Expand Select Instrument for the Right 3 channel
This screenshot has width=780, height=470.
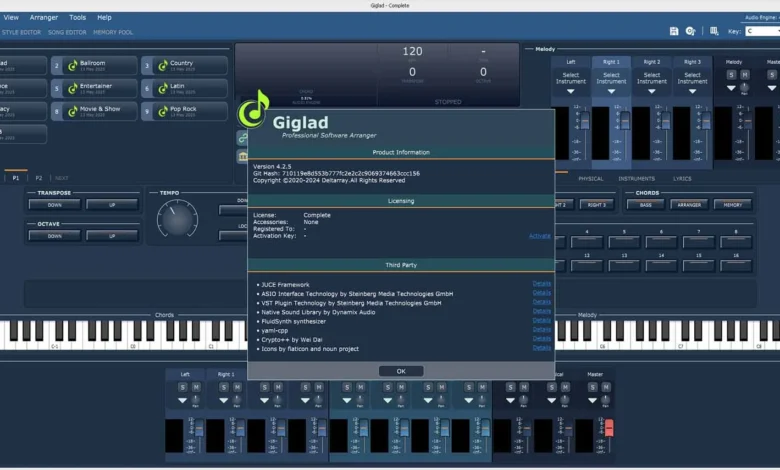[692, 91]
